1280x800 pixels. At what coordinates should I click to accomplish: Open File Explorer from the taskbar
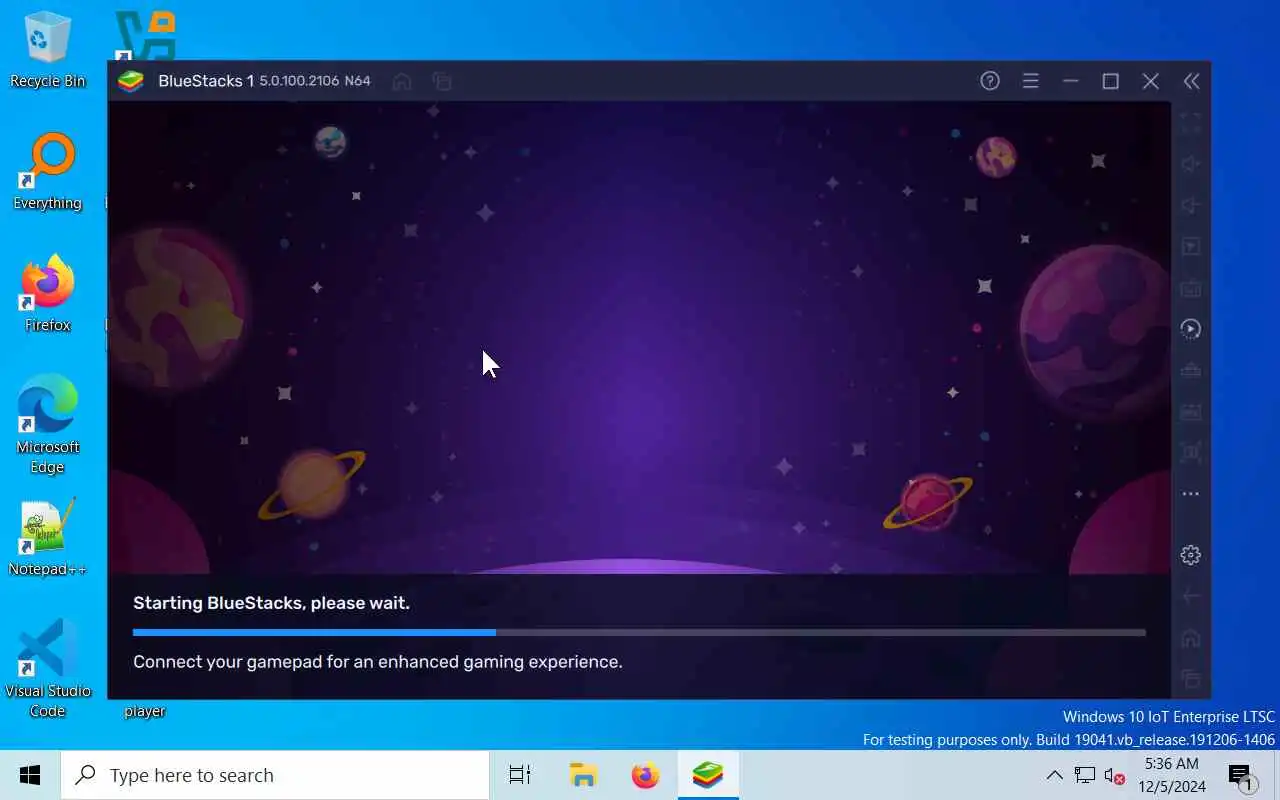coord(583,775)
